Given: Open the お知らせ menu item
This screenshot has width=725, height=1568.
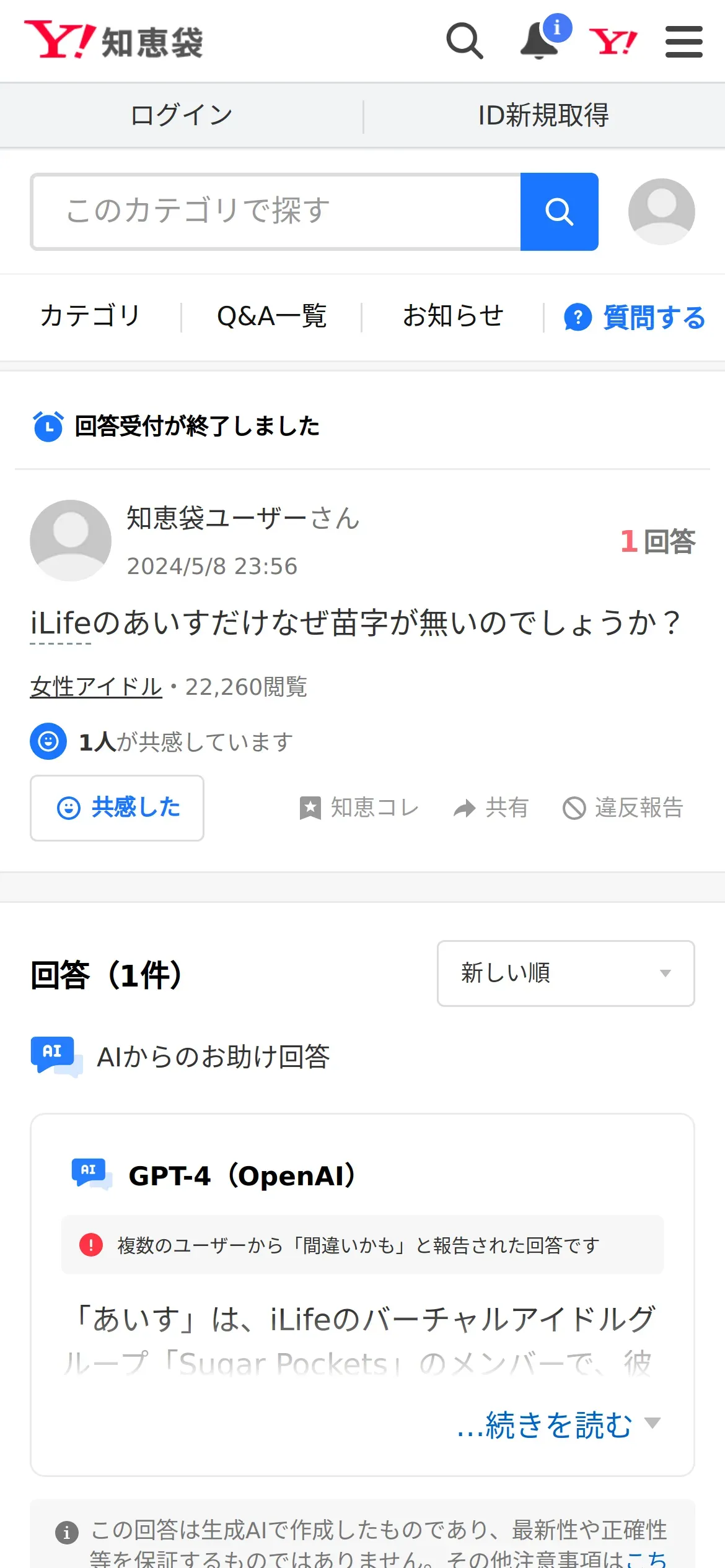Looking at the screenshot, I should coord(453,316).
